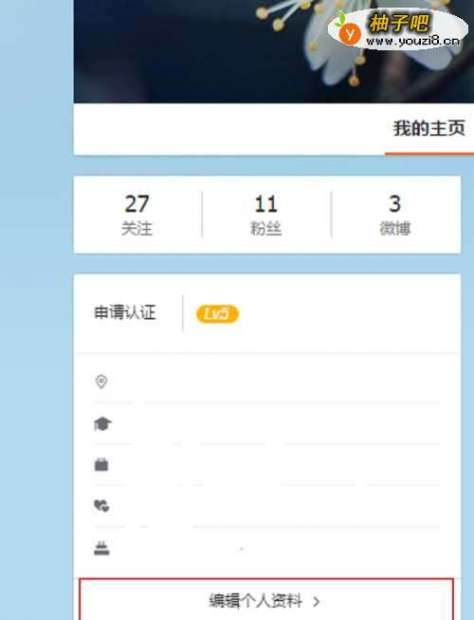The width and height of the screenshot is (474, 620).
Task: Click the orange youzi8 logo icon
Action: 349,34
